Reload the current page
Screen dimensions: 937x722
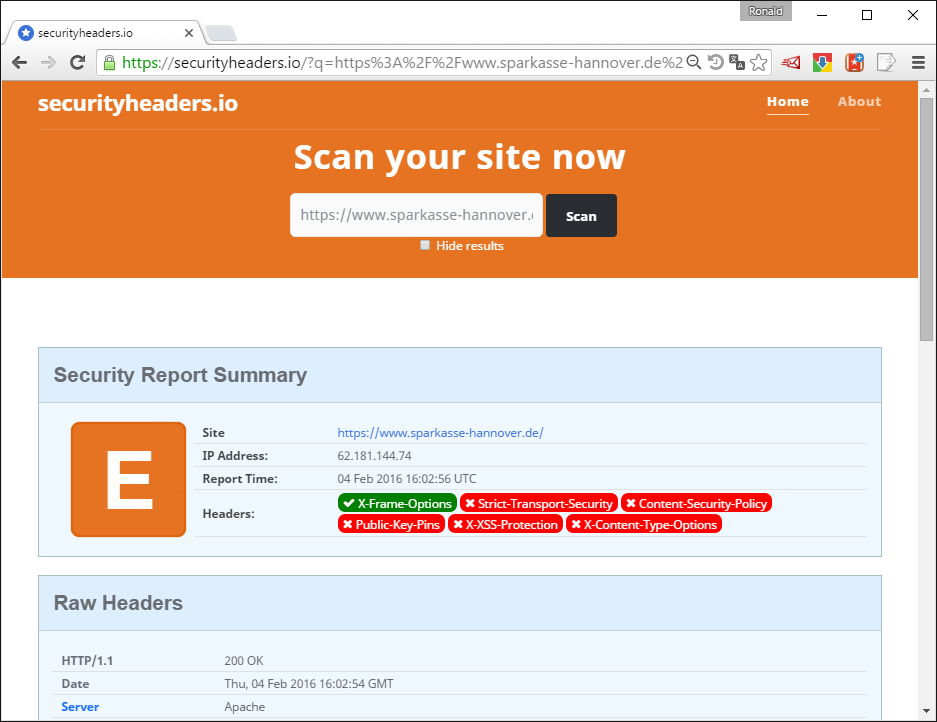[77, 62]
